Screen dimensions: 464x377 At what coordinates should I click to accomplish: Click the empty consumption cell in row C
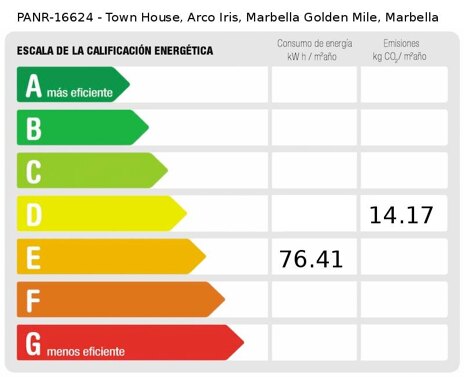[x=314, y=170]
